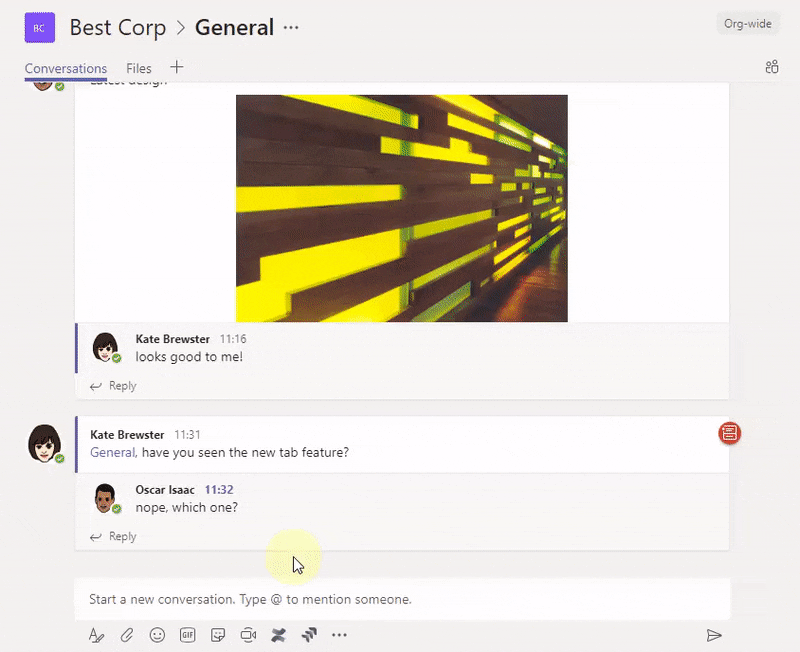The height and width of the screenshot is (652, 800).
Task: Open the General channel more options menu
Action: coord(291,28)
